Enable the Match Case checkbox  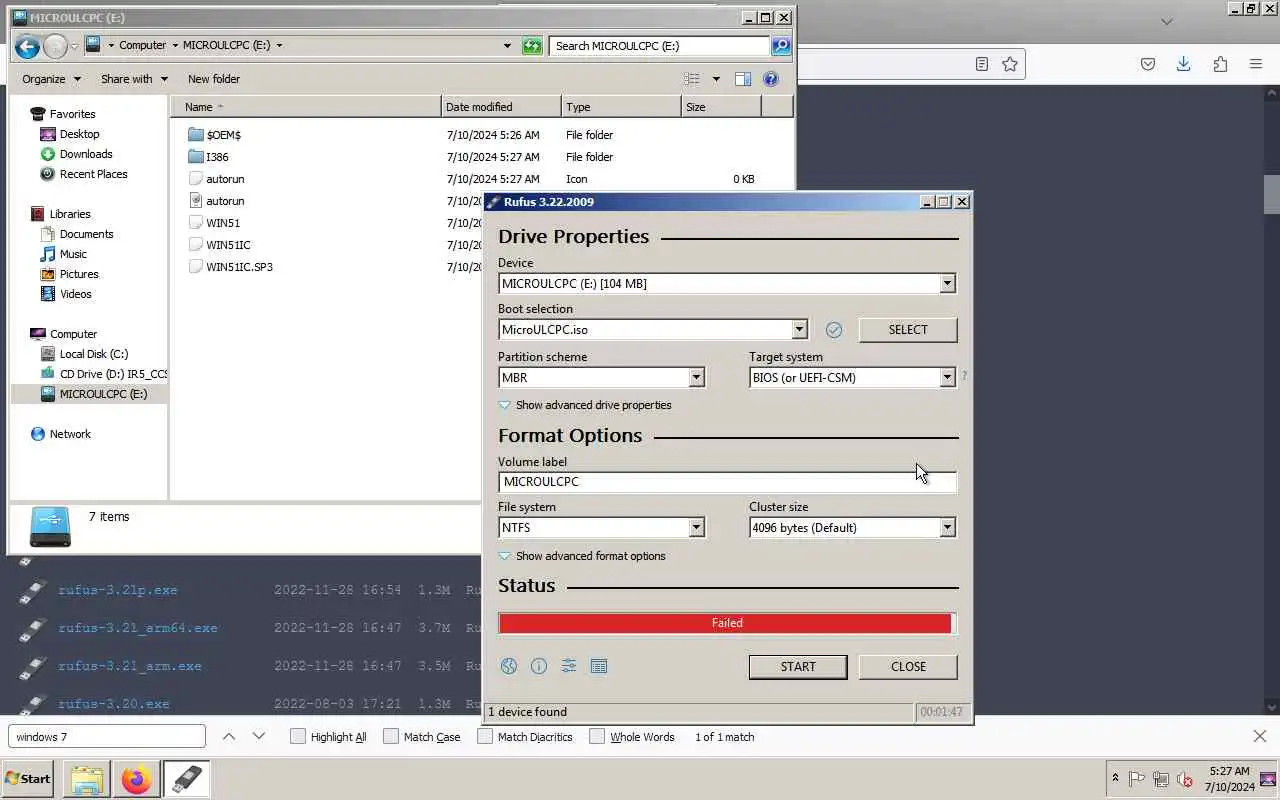pyautogui.click(x=391, y=737)
